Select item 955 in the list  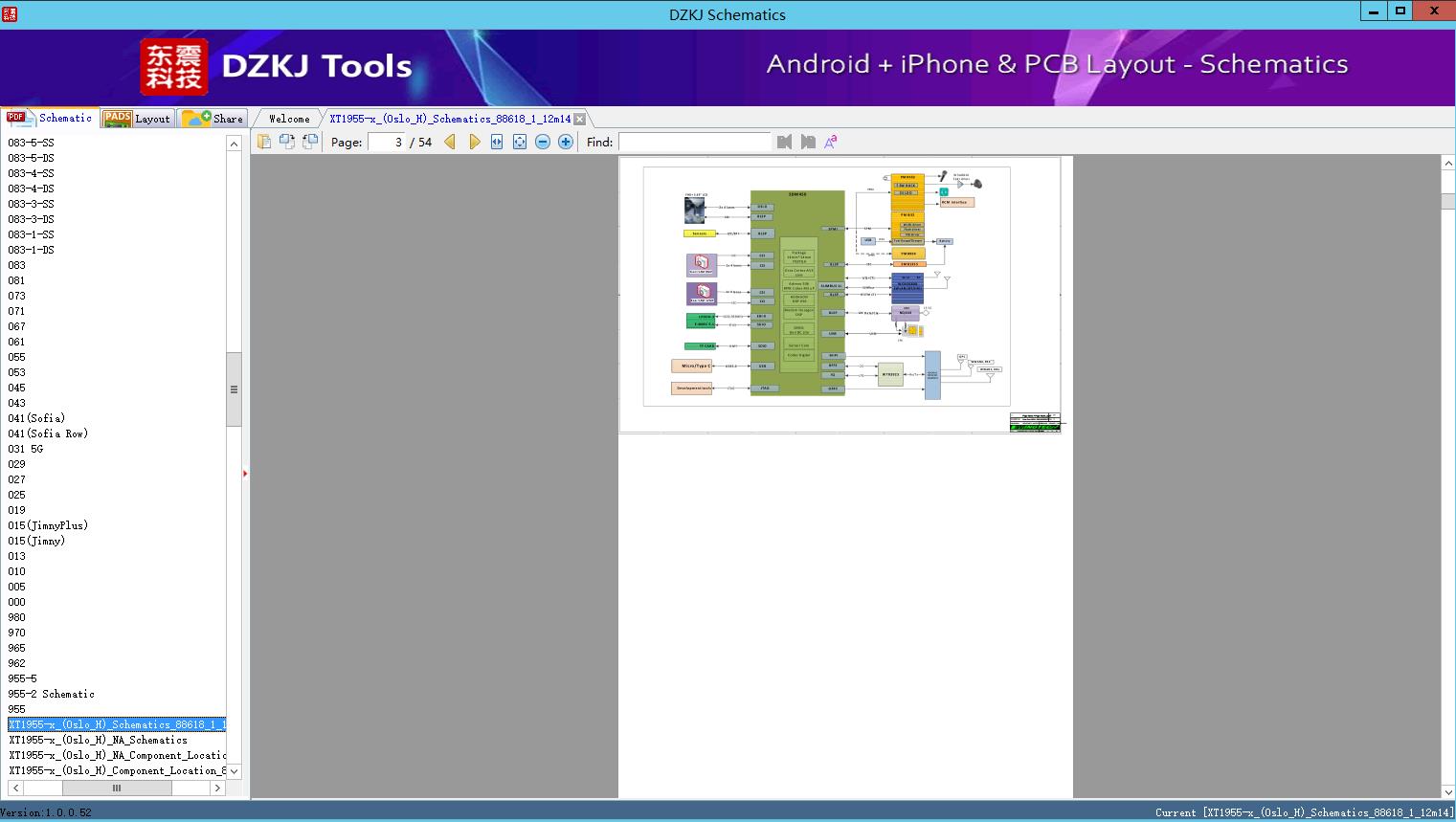click(x=17, y=709)
